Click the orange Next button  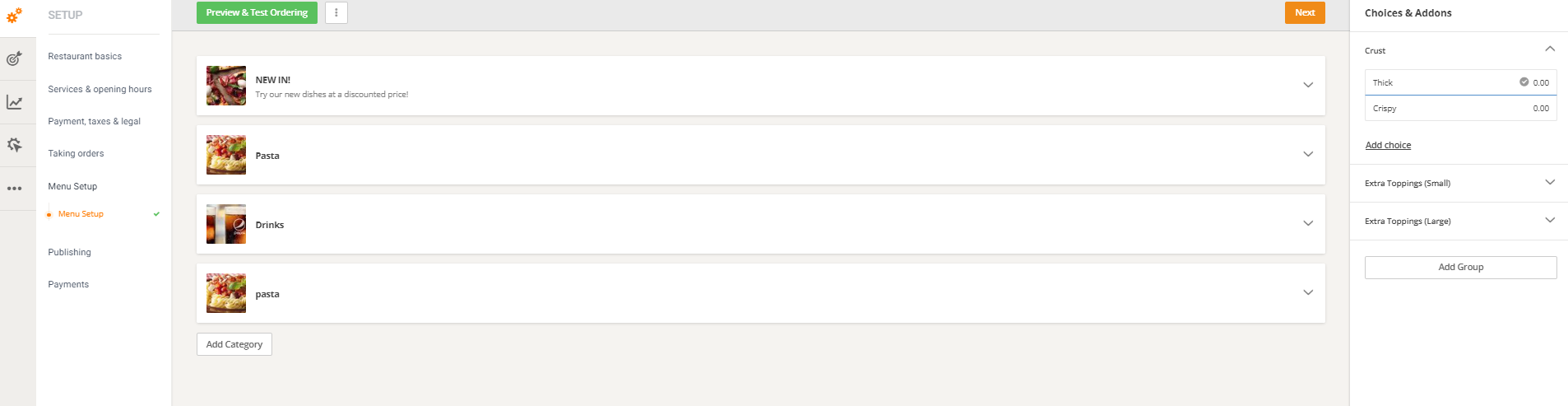point(1305,12)
